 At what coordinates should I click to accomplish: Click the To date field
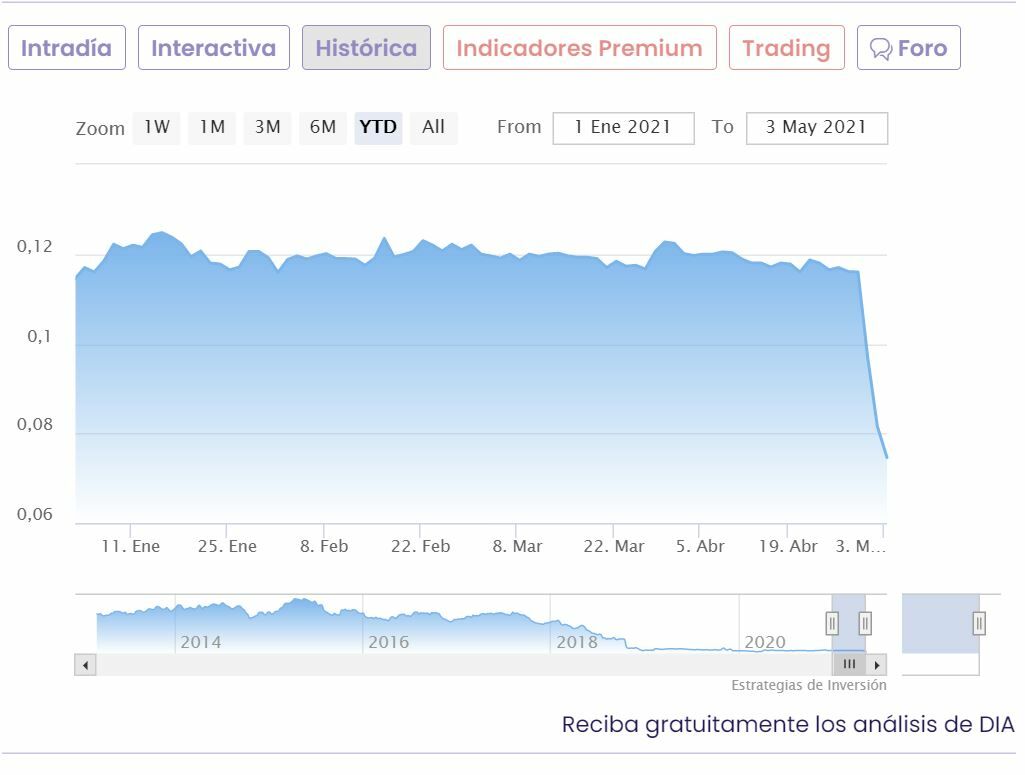click(x=816, y=128)
